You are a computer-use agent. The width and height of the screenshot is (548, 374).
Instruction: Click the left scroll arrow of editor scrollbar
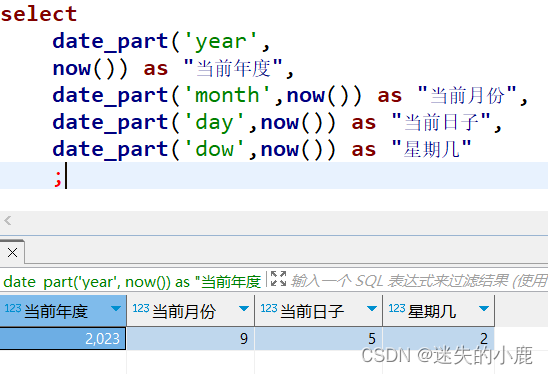pyautogui.click(x=8, y=221)
